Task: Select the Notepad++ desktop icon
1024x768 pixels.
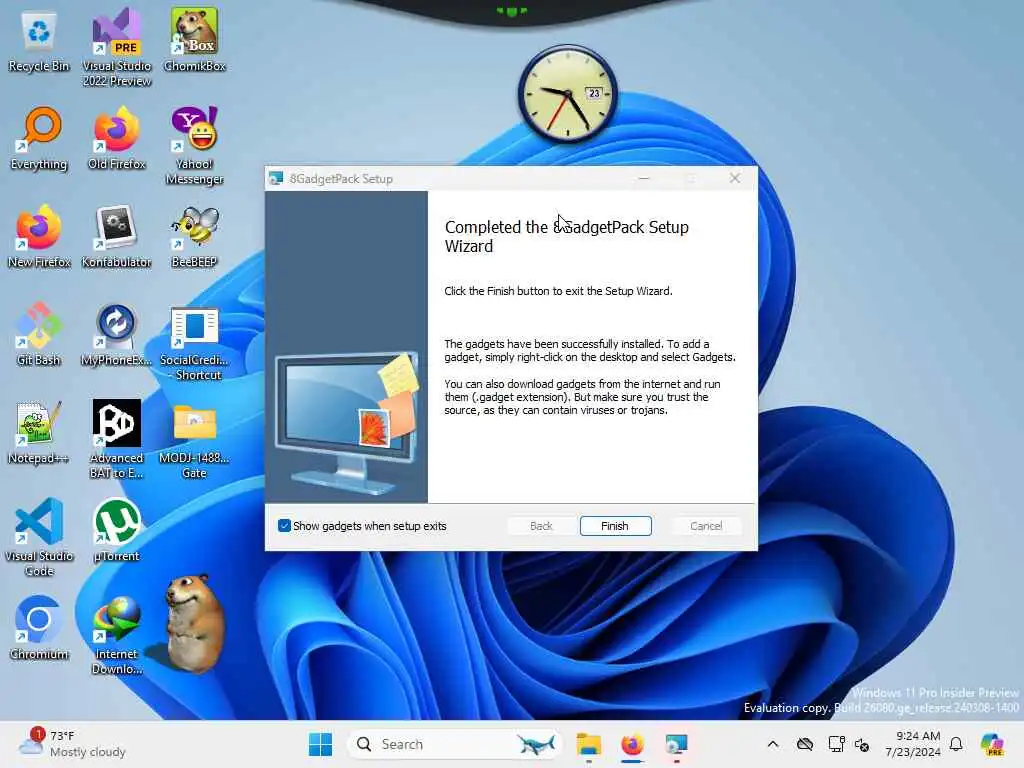Action: (39, 432)
